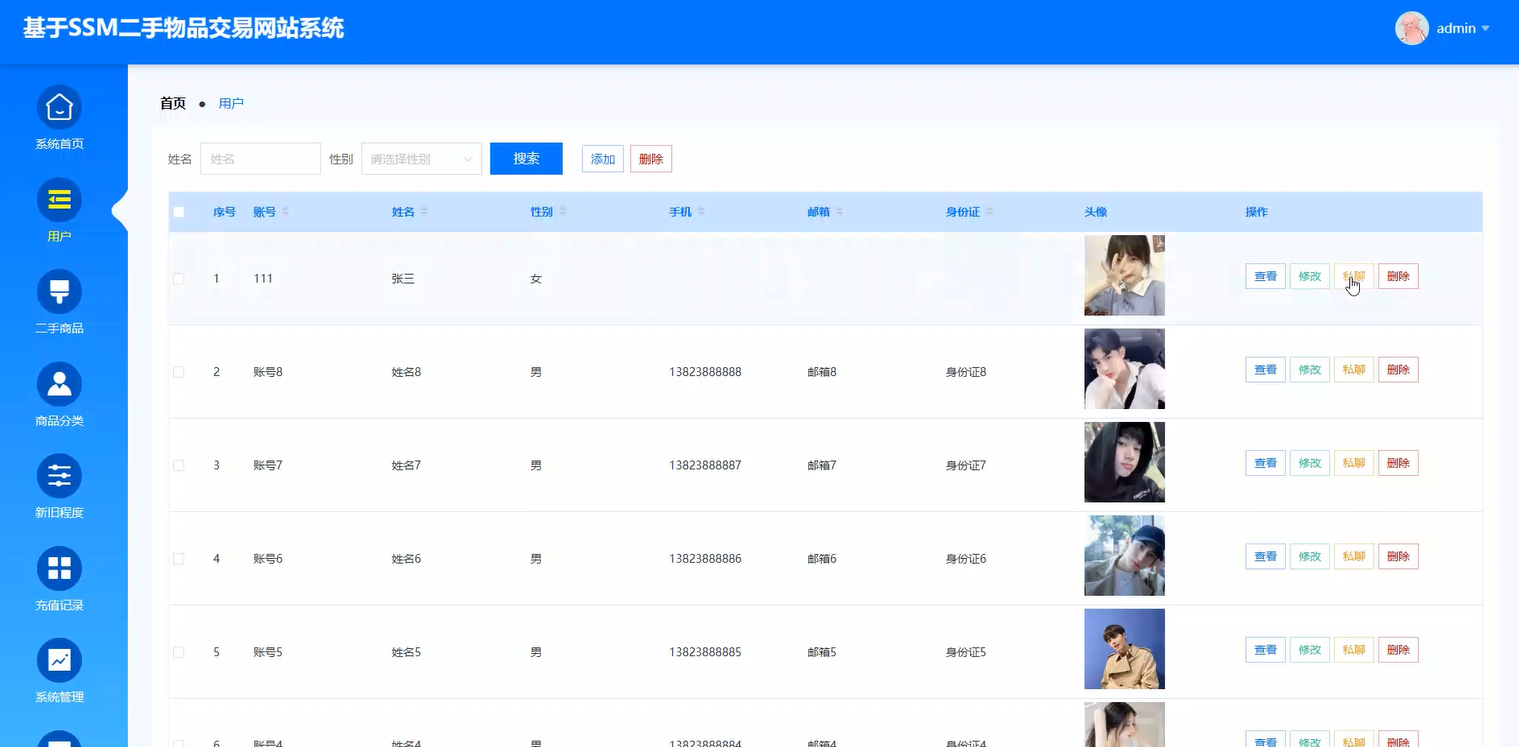Viewport: 1519px width, 747px height.
Task: Open the 商品分类 sidebar icon
Action: point(59,384)
